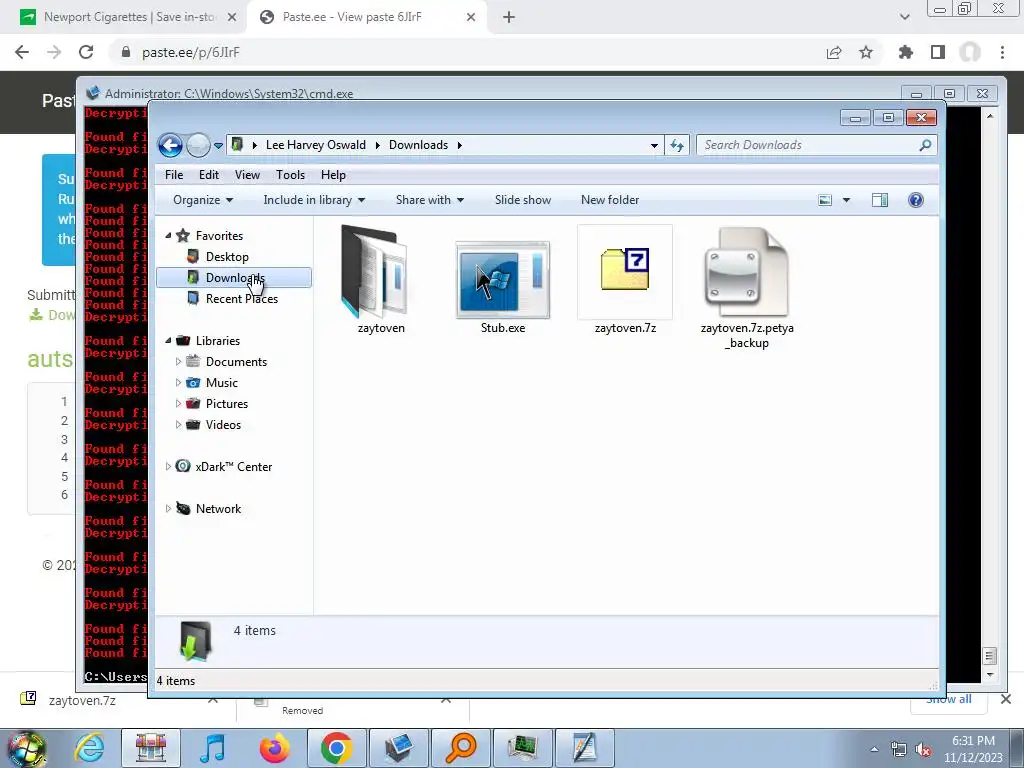Open Include in library dropdown
1024x768 pixels.
[x=313, y=200]
